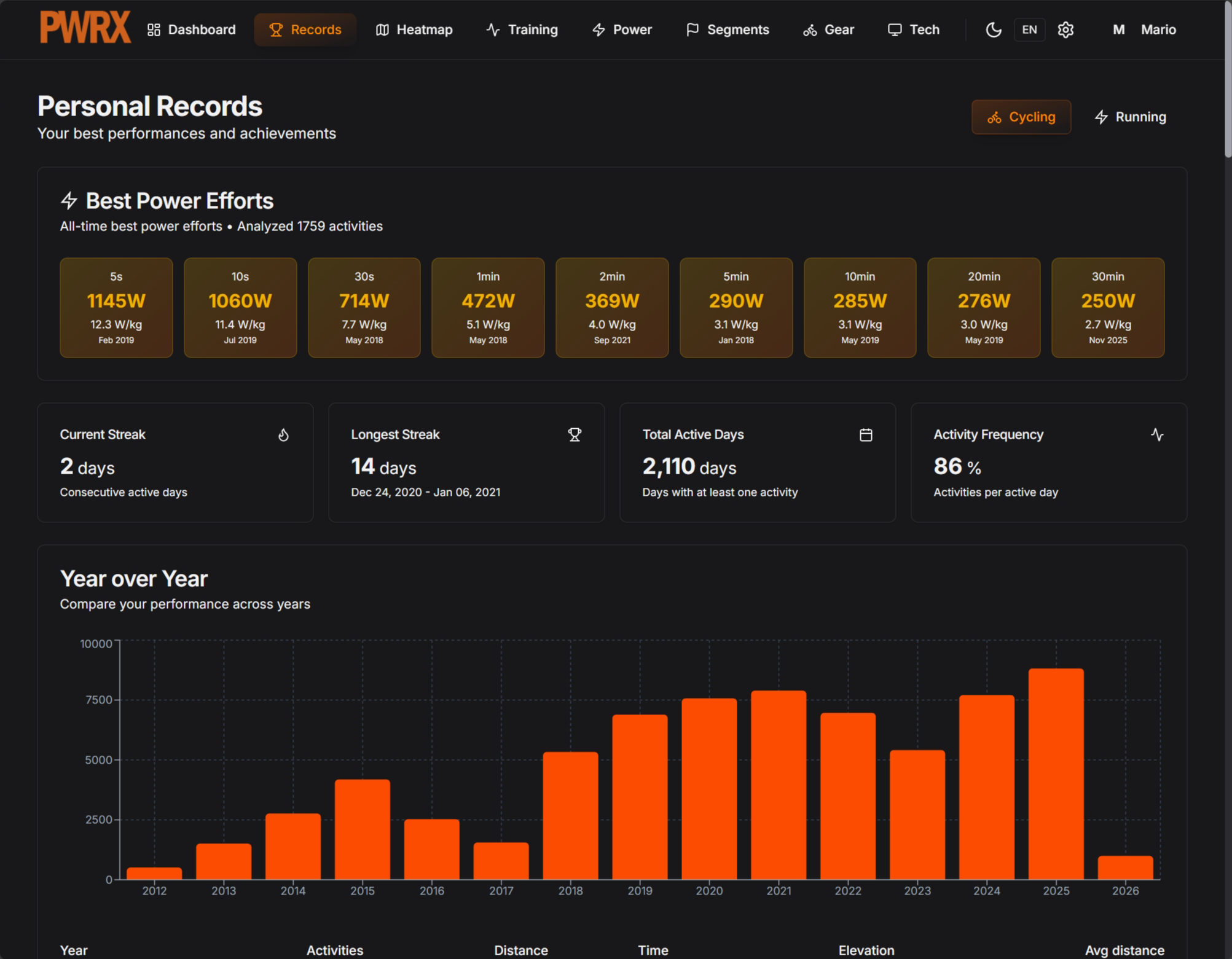Open Gear page
This screenshot has width=1232, height=959.
[x=828, y=29]
